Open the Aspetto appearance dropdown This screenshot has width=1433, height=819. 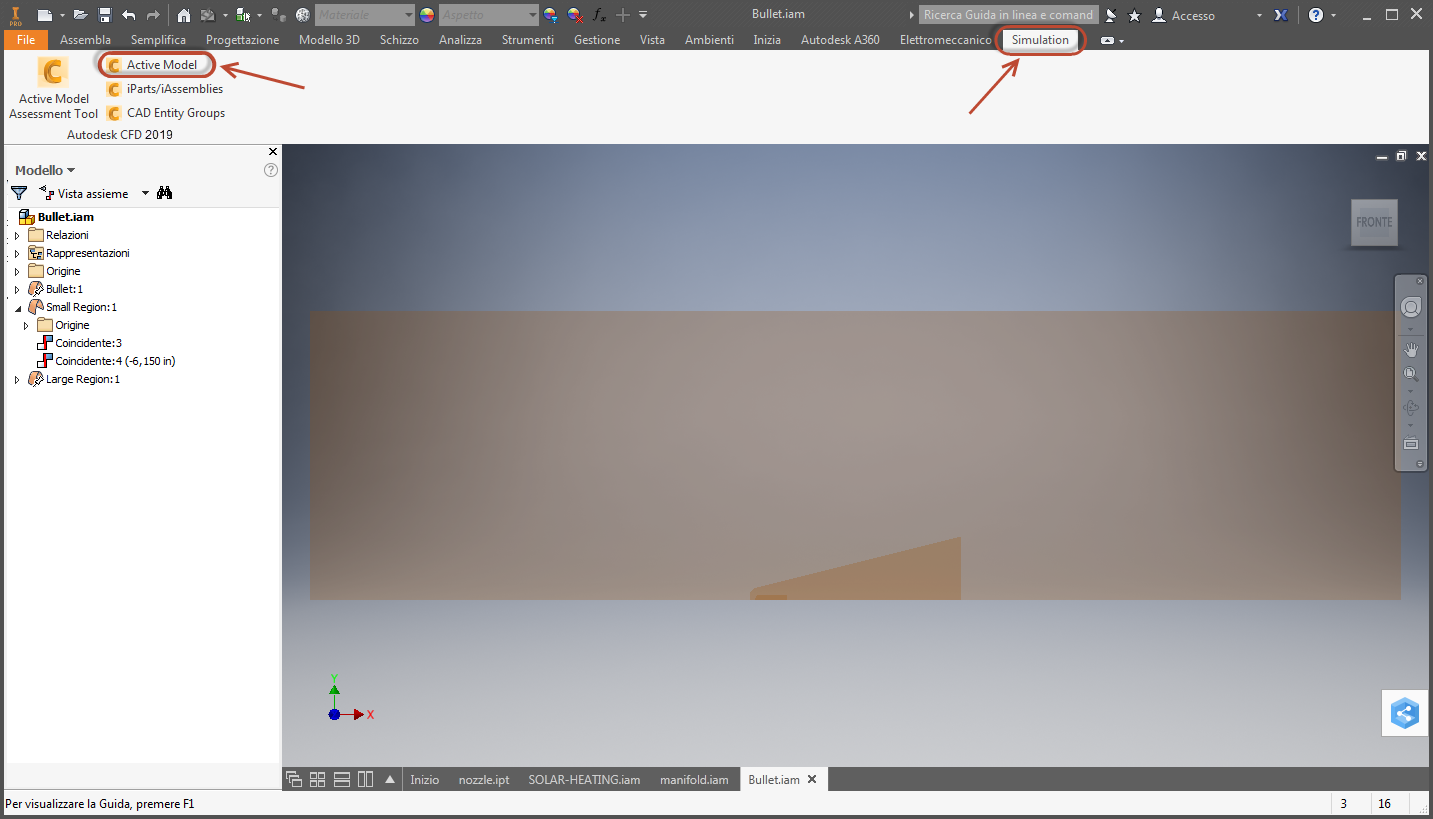(489, 15)
